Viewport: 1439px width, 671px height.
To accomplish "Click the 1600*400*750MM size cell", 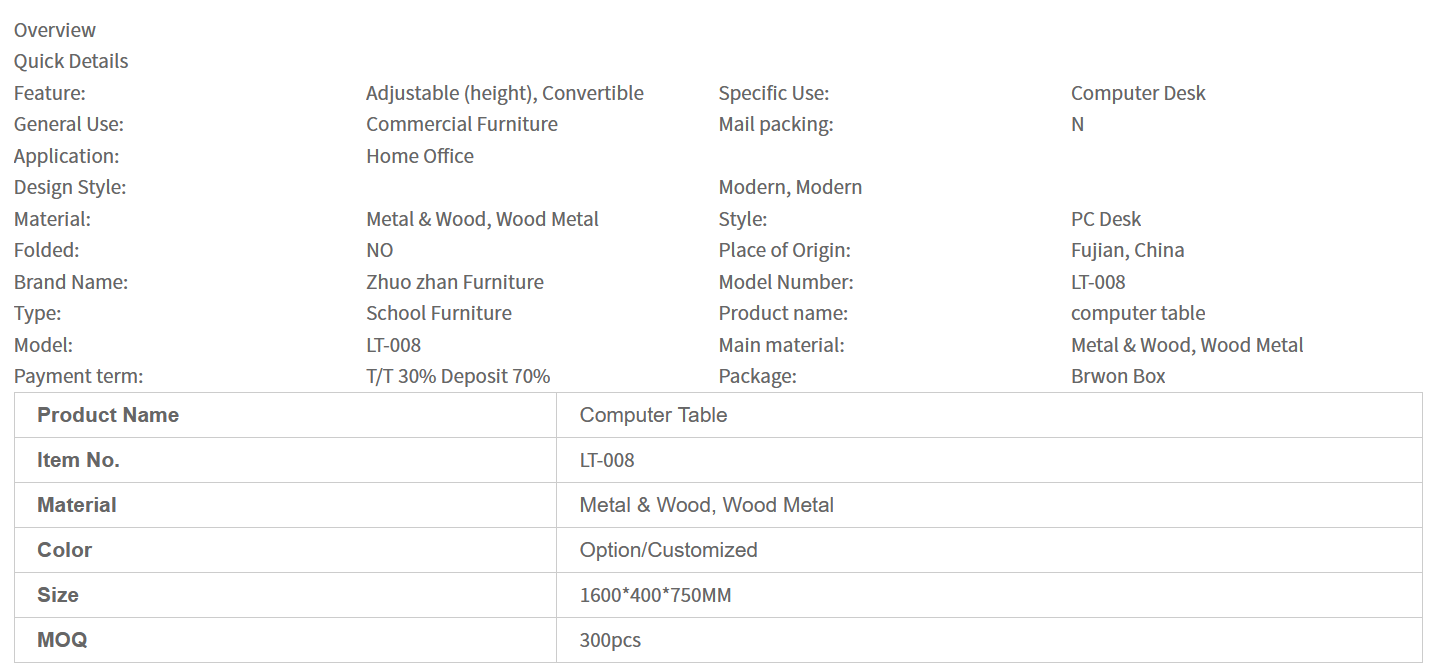I will (x=655, y=595).
